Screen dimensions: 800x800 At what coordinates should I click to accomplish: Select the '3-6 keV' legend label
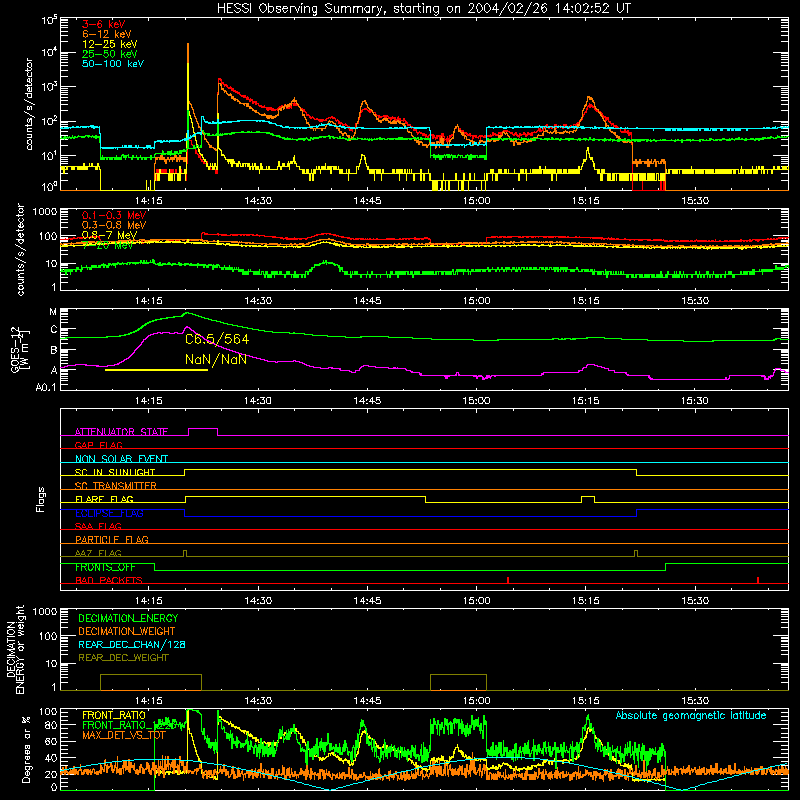103,24
